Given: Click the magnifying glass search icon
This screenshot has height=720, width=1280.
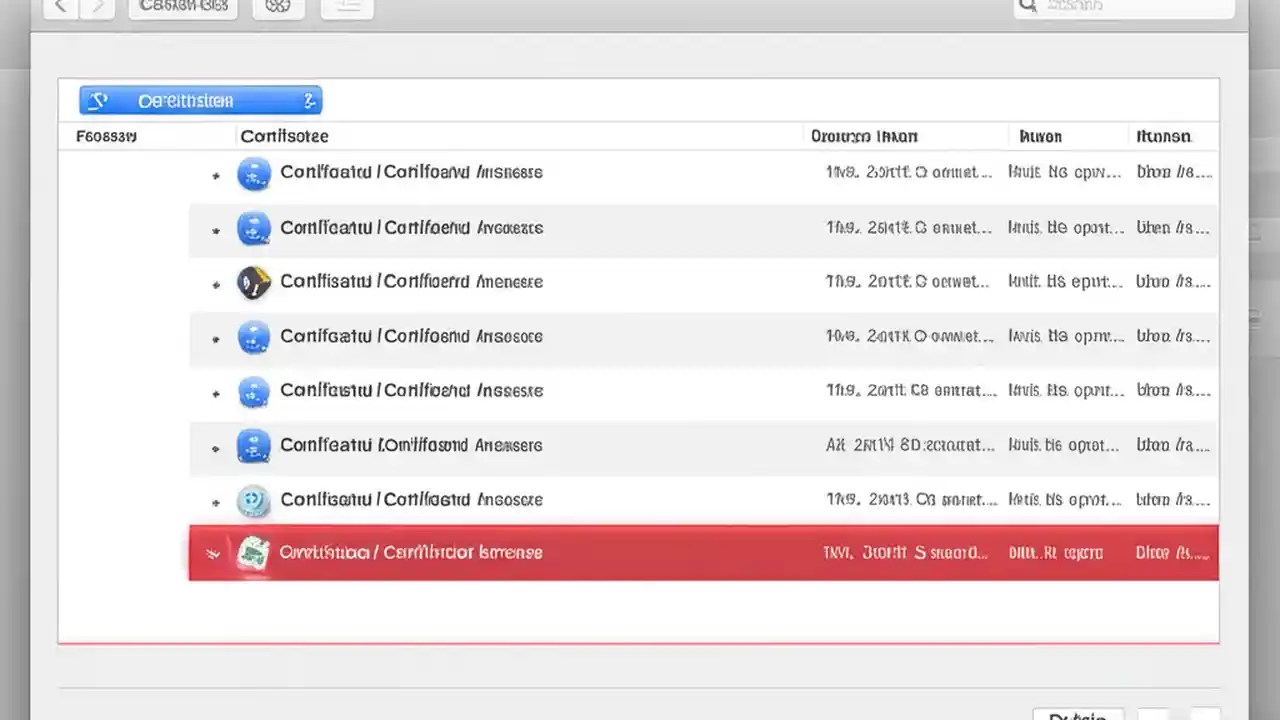Looking at the screenshot, I should (x=1028, y=6).
